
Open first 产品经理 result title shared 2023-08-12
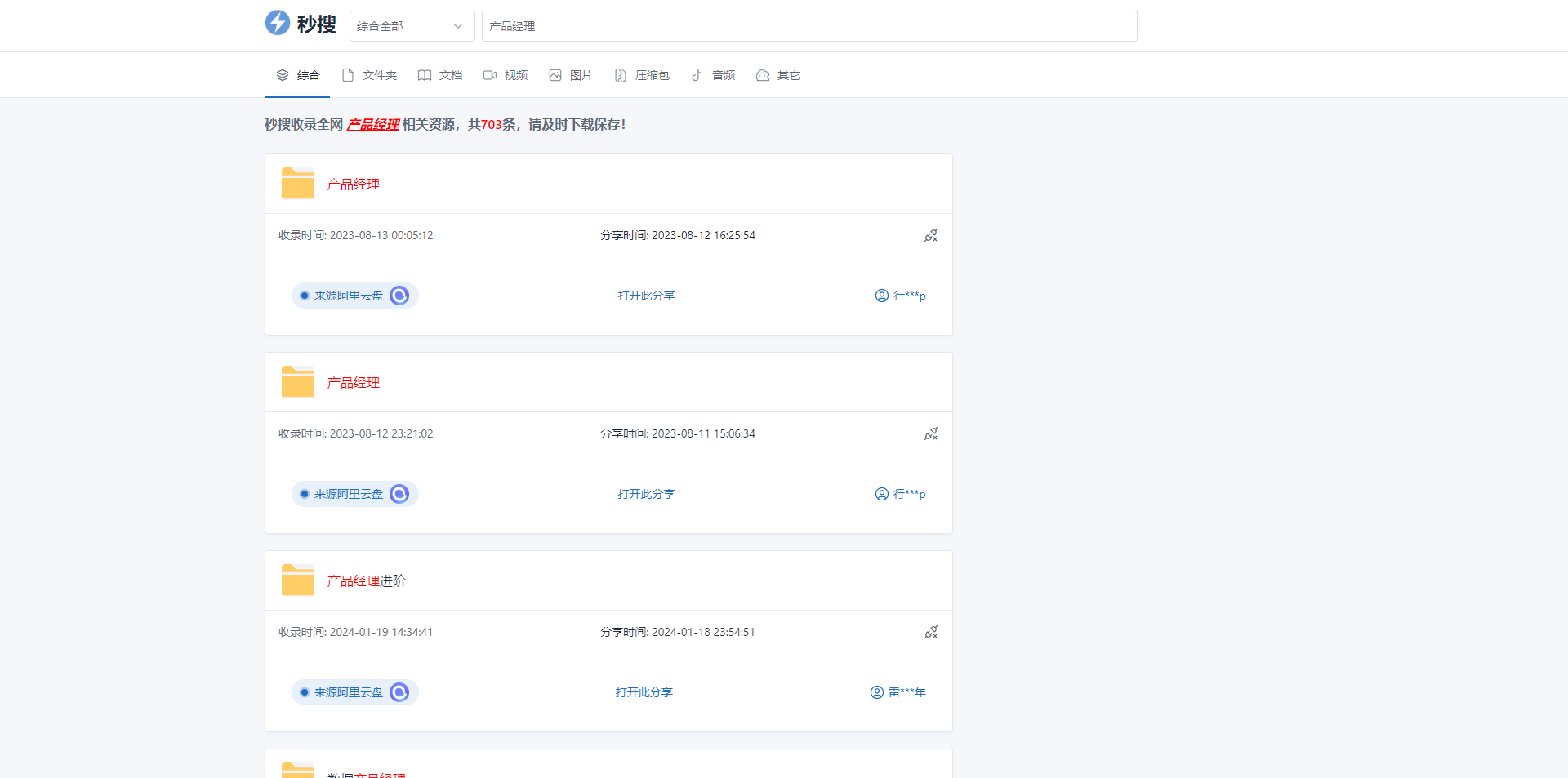[354, 184]
